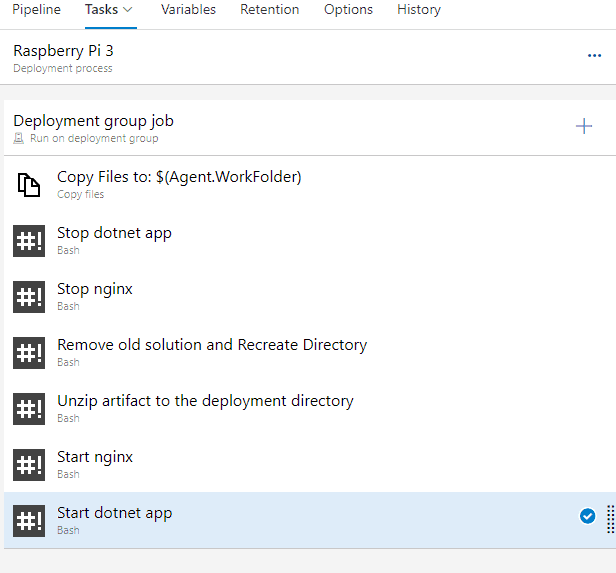
Task: Click the blue check mark on Start dotnet app
Action: tap(587, 516)
